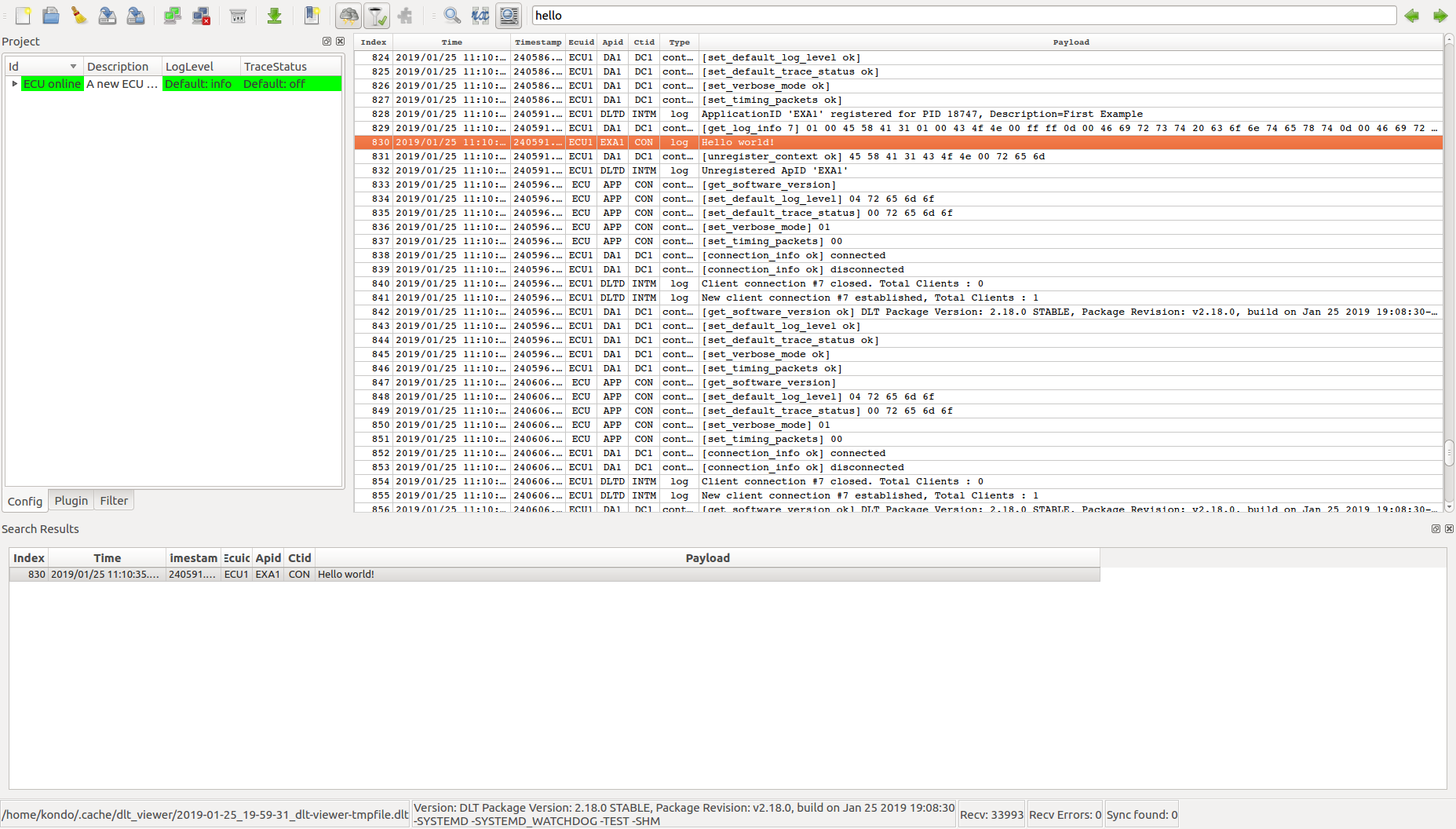
Task: Click Sync found: 0 in status bar
Action: point(1142,815)
